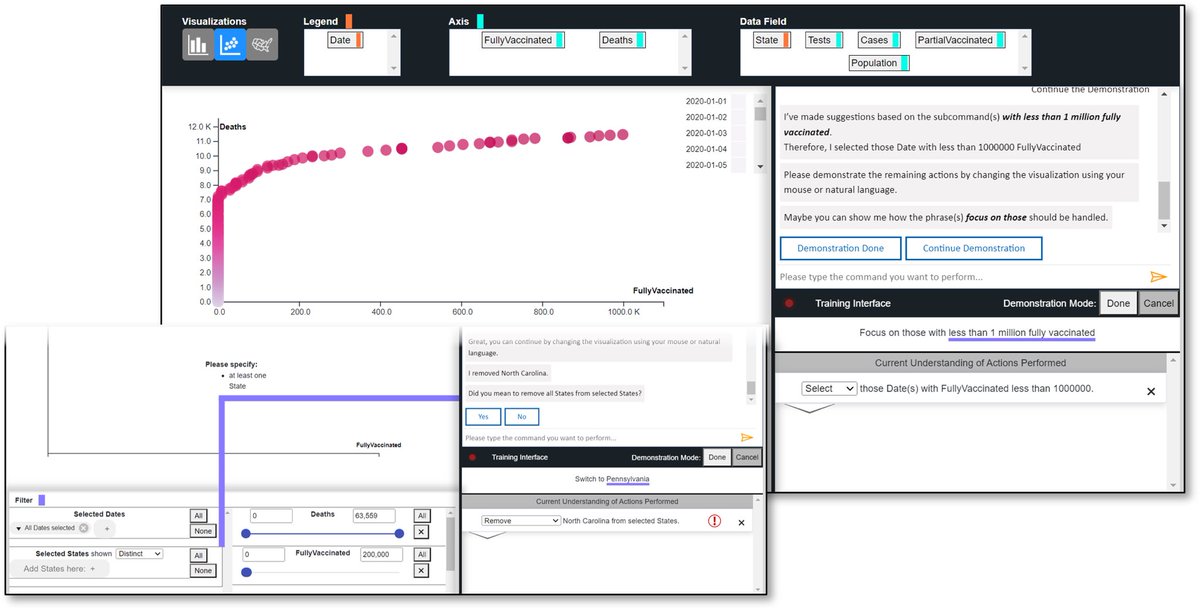This screenshot has height=610, width=1200.
Task: Click Cancel in lower Demonstration Mode bar
Action: [x=746, y=457]
